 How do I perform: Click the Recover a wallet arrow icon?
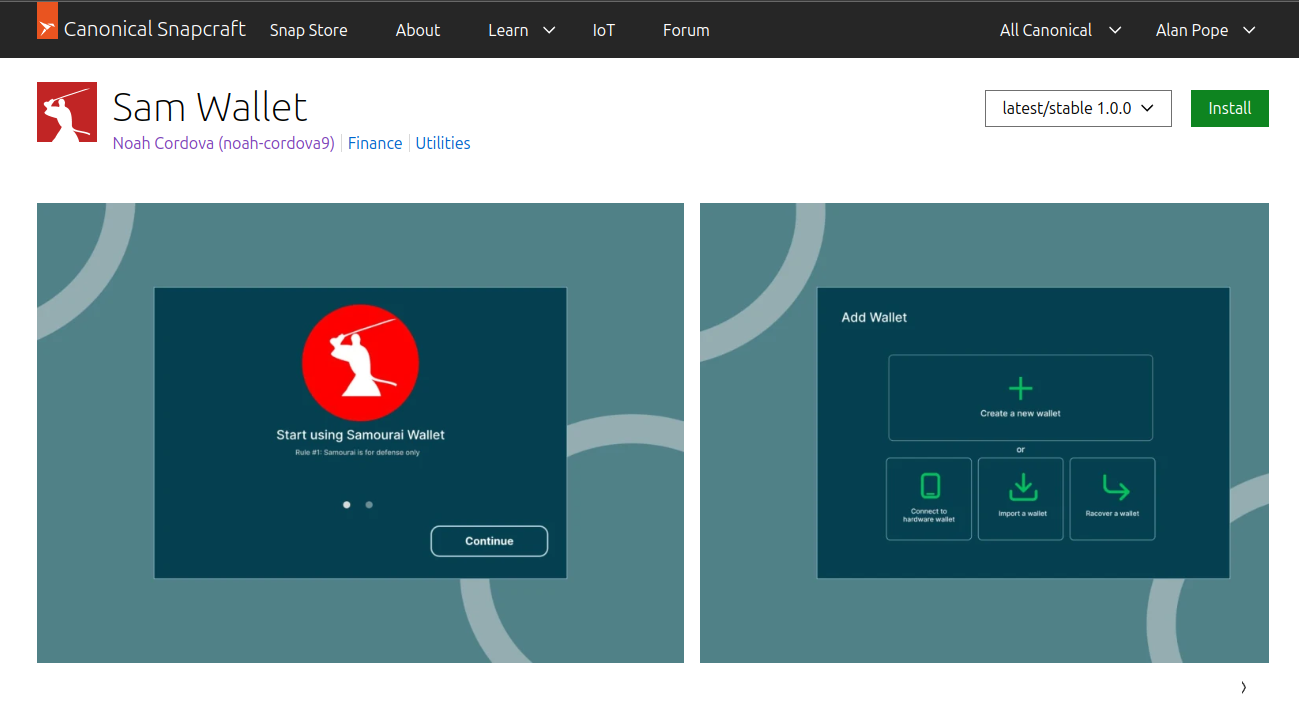click(x=1113, y=487)
